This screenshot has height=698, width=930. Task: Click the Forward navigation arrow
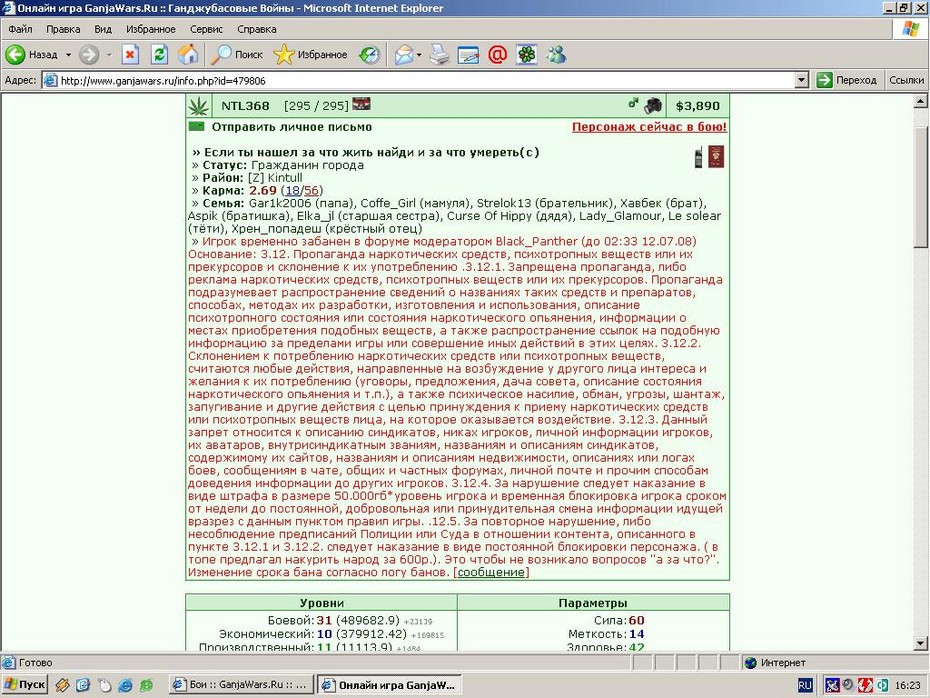click(89, 55)
